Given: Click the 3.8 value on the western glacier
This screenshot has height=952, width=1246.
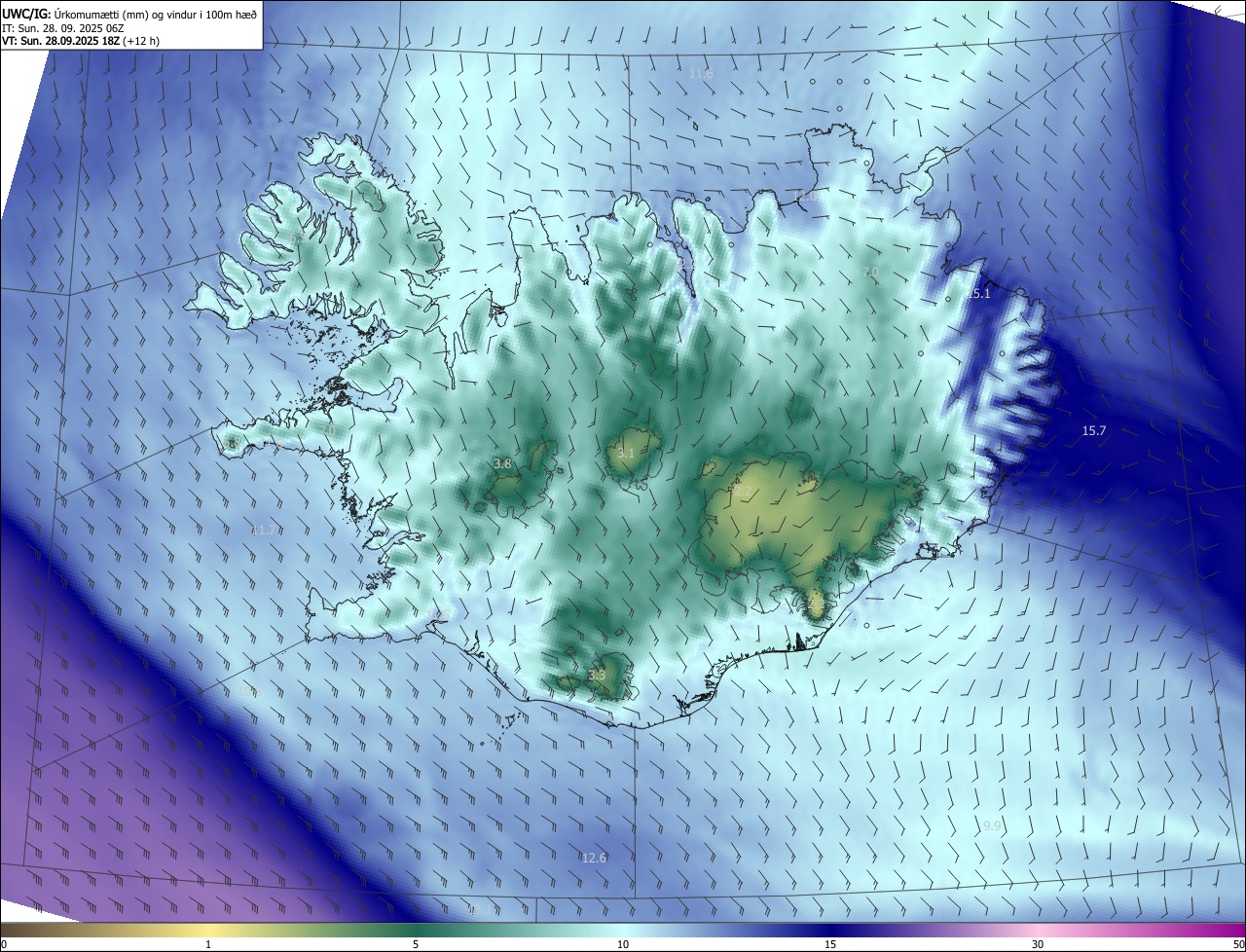Looking at the screenshot, I should point(502,464).
